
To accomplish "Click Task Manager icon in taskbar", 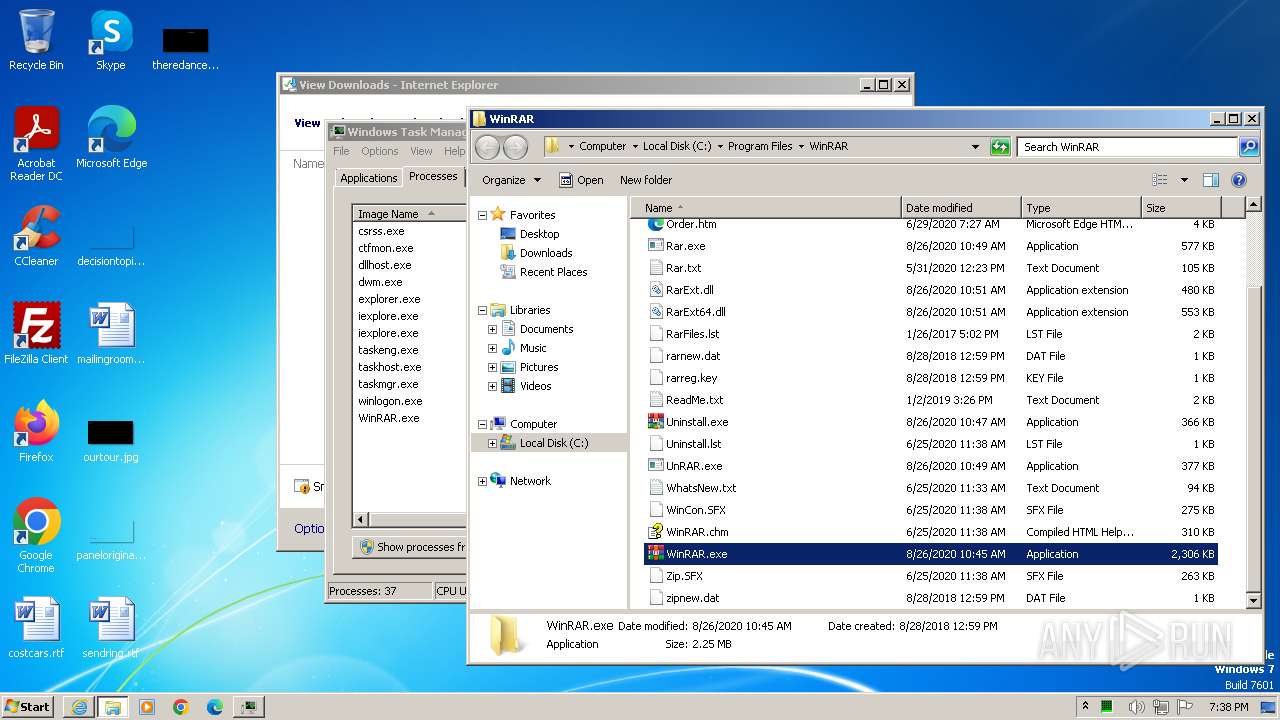I will [249, 707].
